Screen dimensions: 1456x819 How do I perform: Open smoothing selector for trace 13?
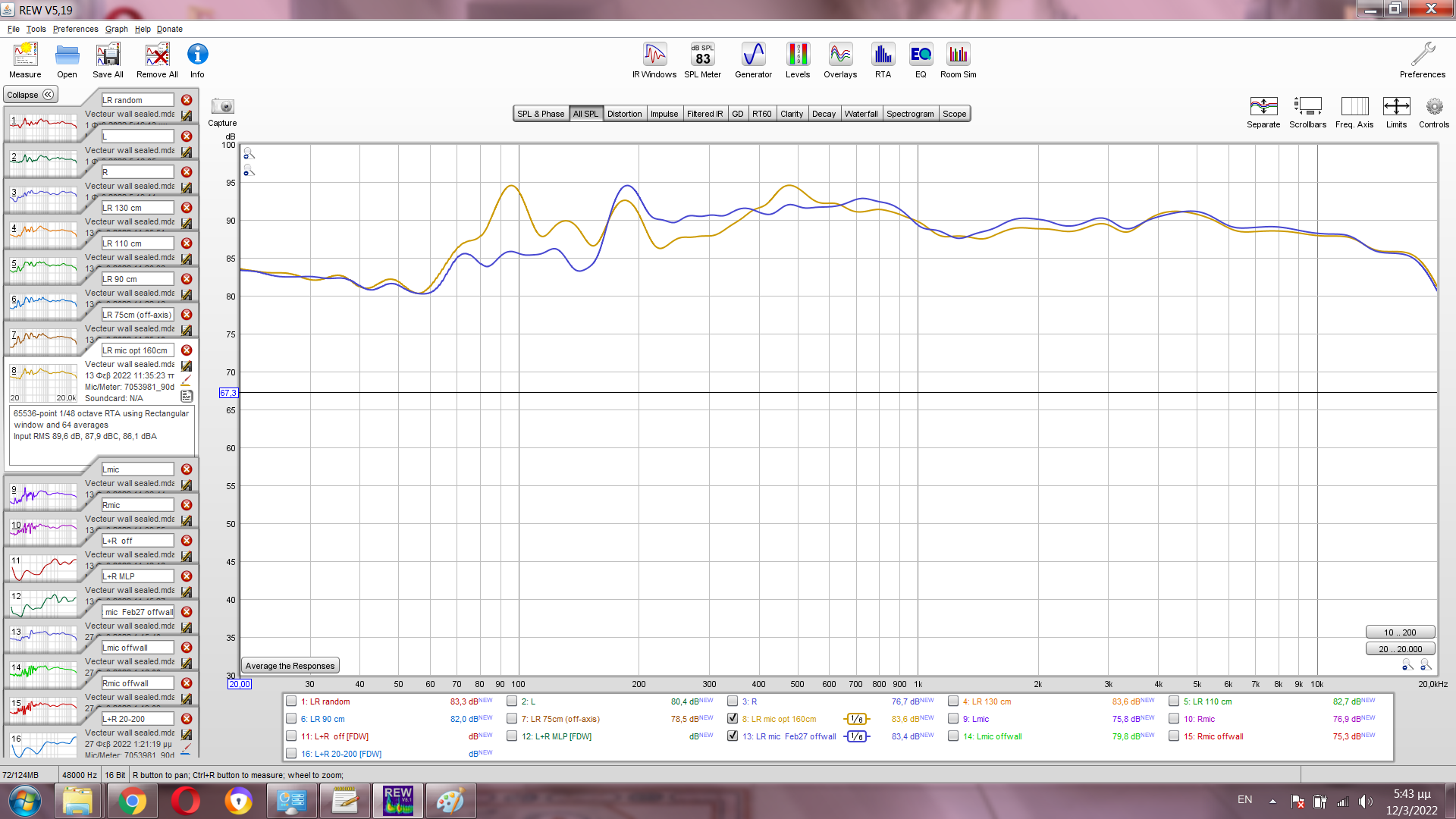pos(856,736)
